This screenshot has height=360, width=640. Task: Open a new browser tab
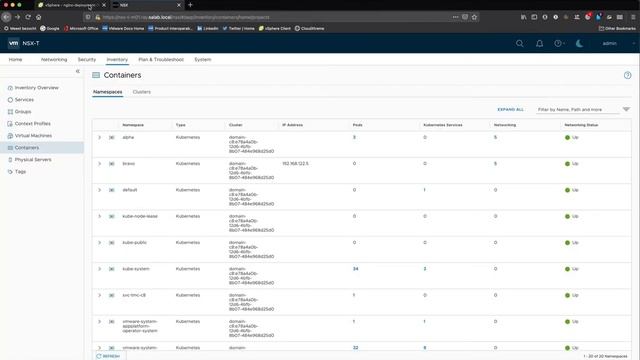point(190,5)
